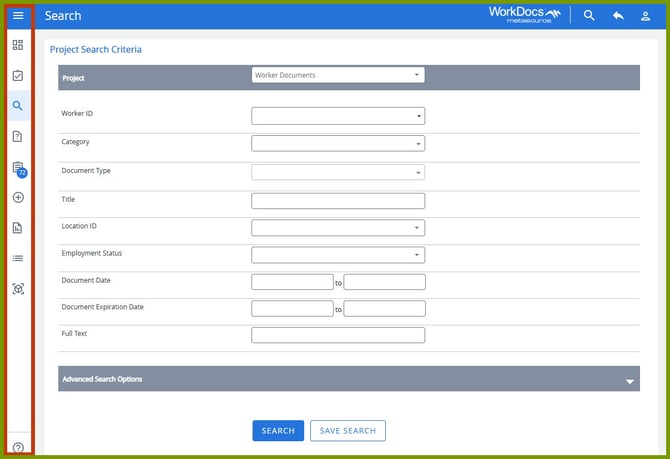
Task: Select the magnifier search icon in sidebar
Action: (18, 105)
